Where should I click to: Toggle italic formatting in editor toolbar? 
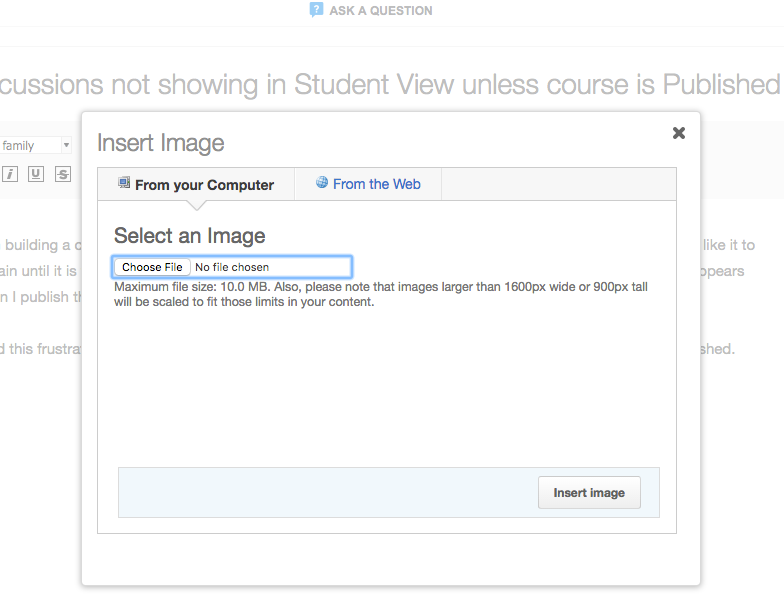click(x=10, y=174)
